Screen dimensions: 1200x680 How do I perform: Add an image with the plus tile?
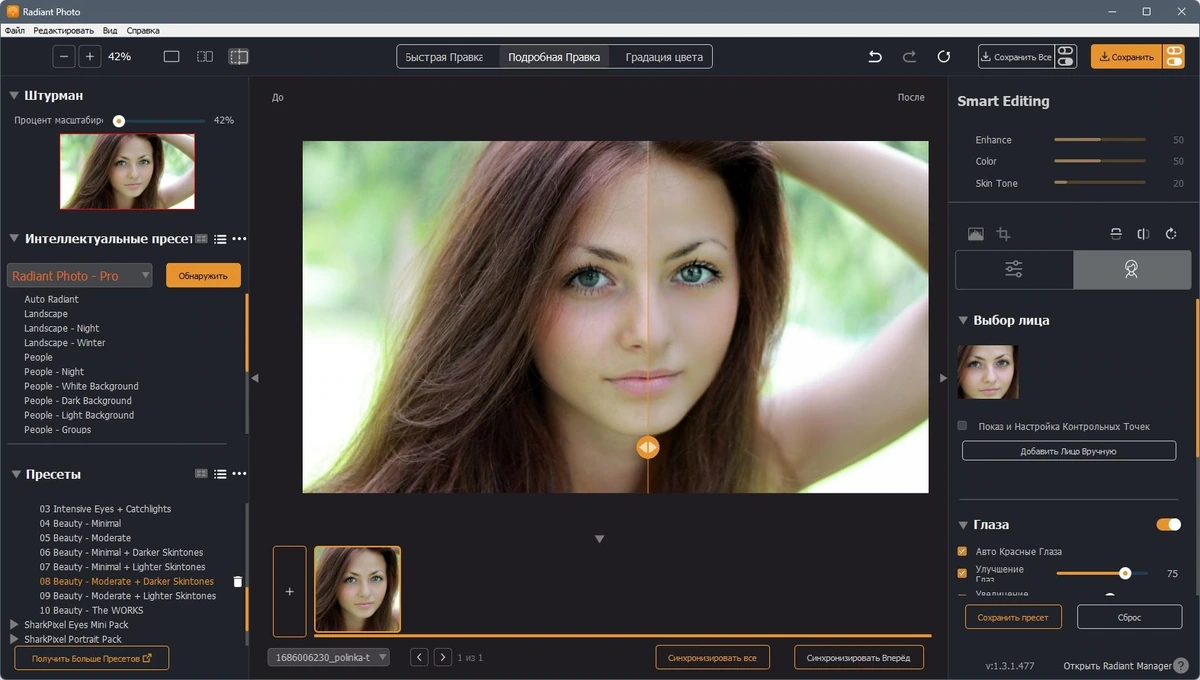[x=289, y=591]
